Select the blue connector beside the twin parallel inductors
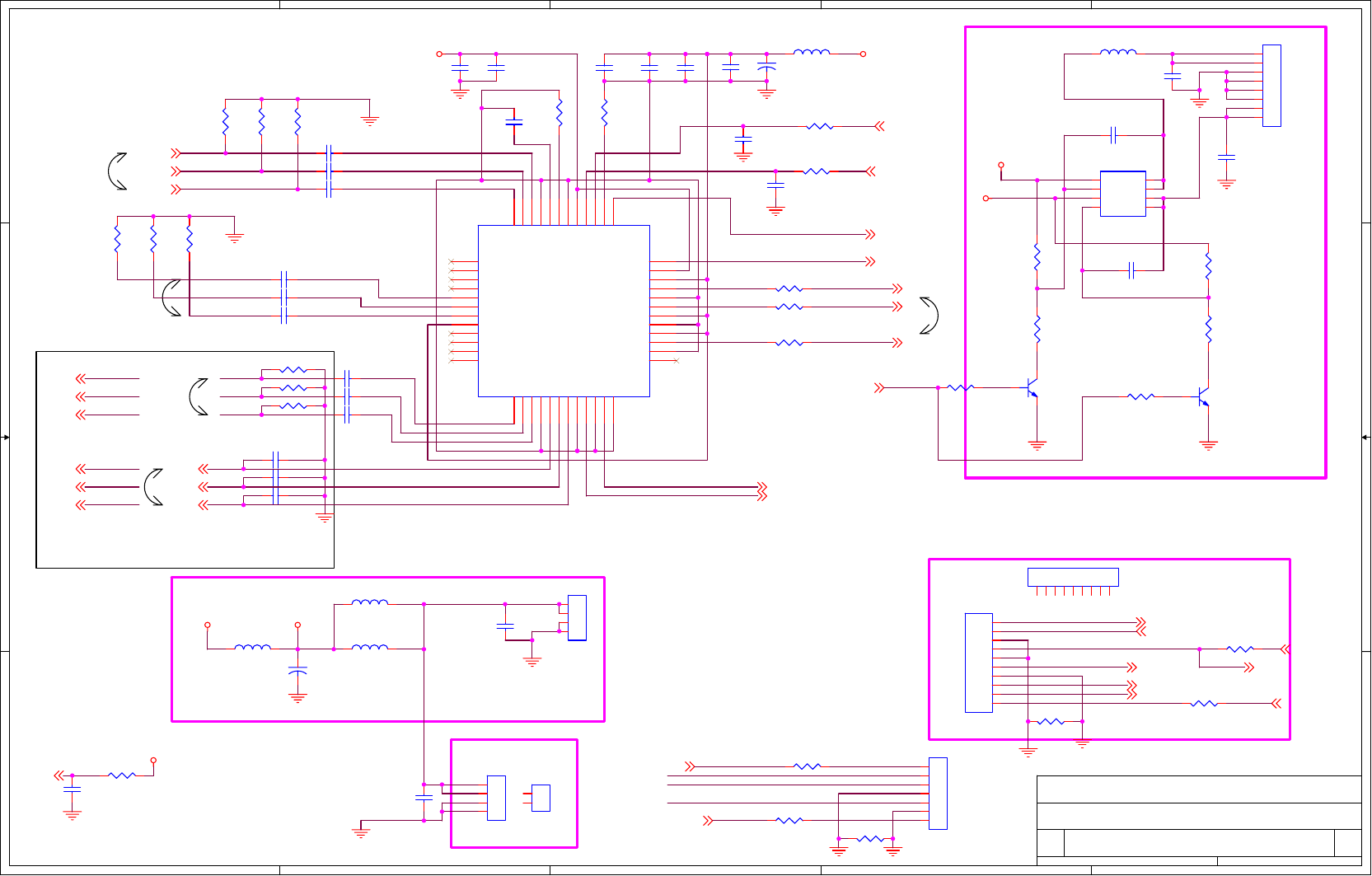 point(577,618)
